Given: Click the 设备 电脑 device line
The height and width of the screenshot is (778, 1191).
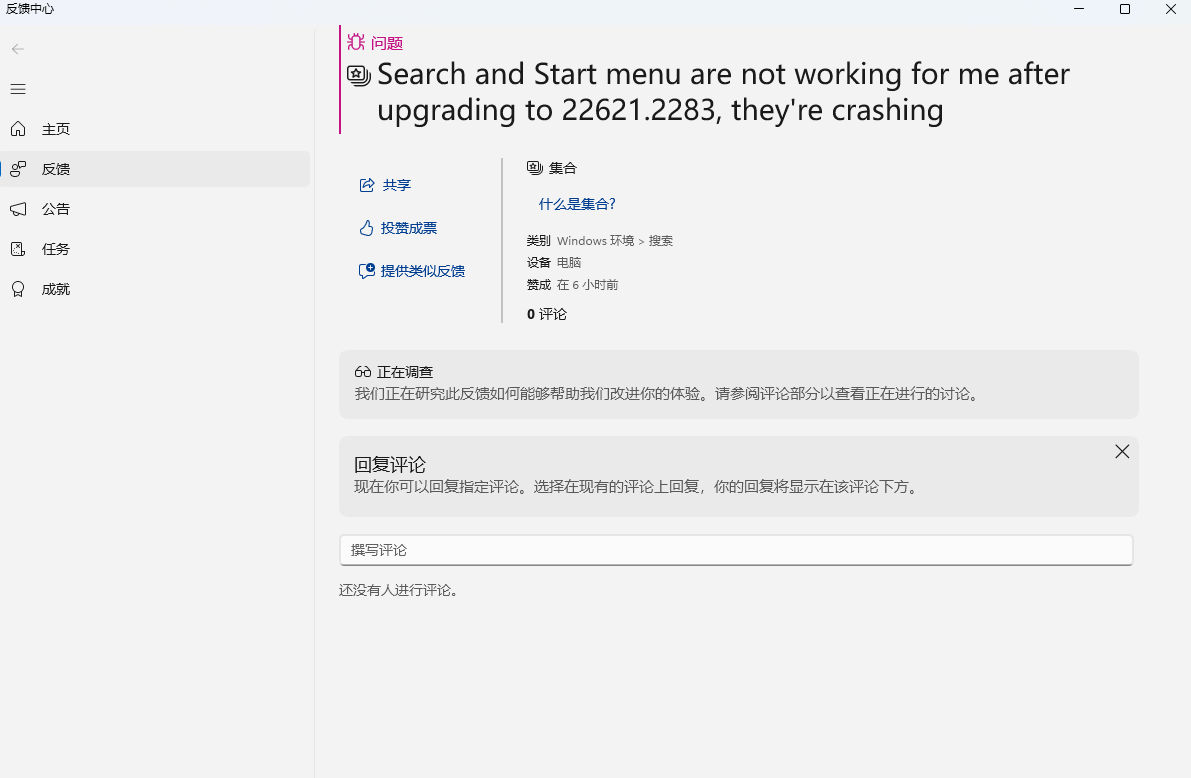Looking at the screenshot, I should (x=554, y=263).
